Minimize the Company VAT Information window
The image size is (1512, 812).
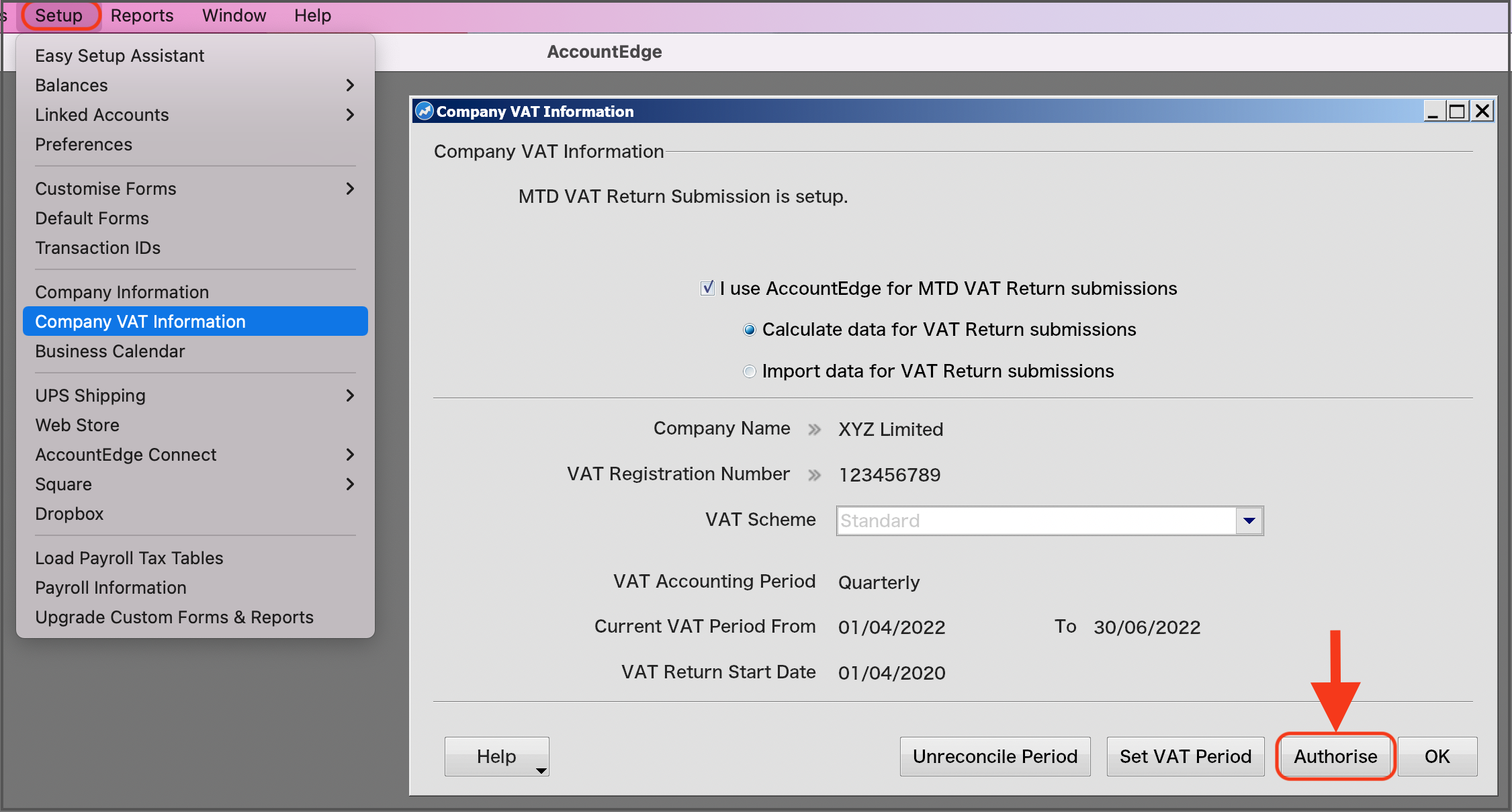[1433, 111]
